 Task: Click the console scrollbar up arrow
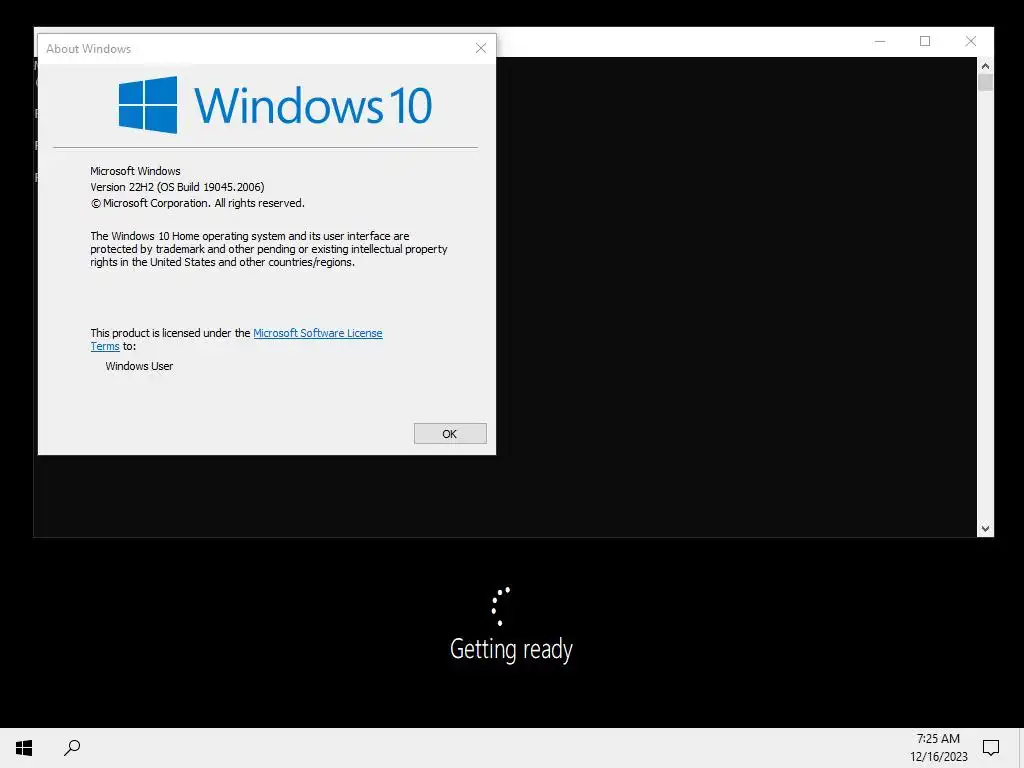coord(985,66)
